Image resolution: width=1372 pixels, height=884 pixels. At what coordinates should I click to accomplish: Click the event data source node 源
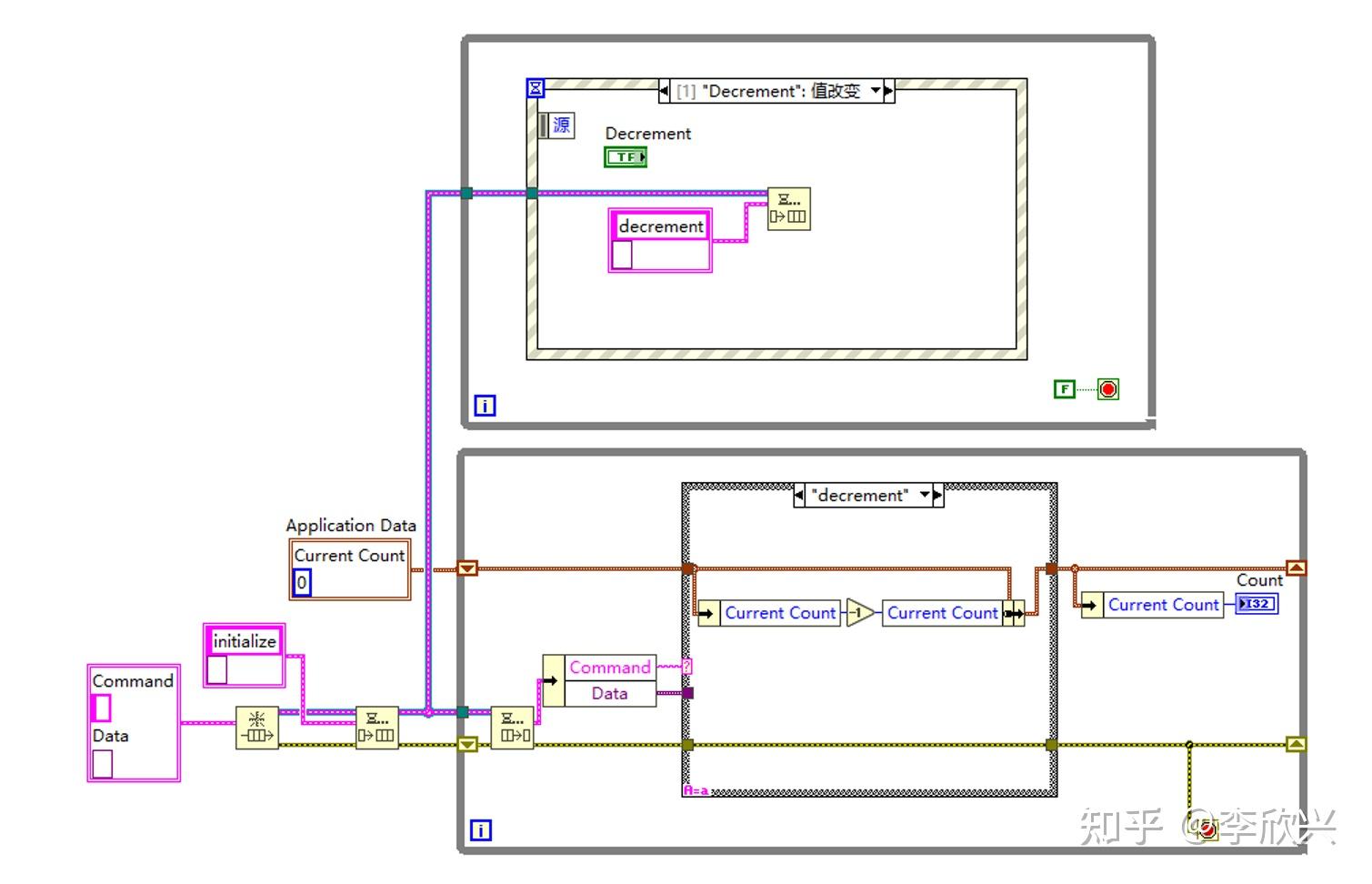pyautogui.click(x=557, y=125)
